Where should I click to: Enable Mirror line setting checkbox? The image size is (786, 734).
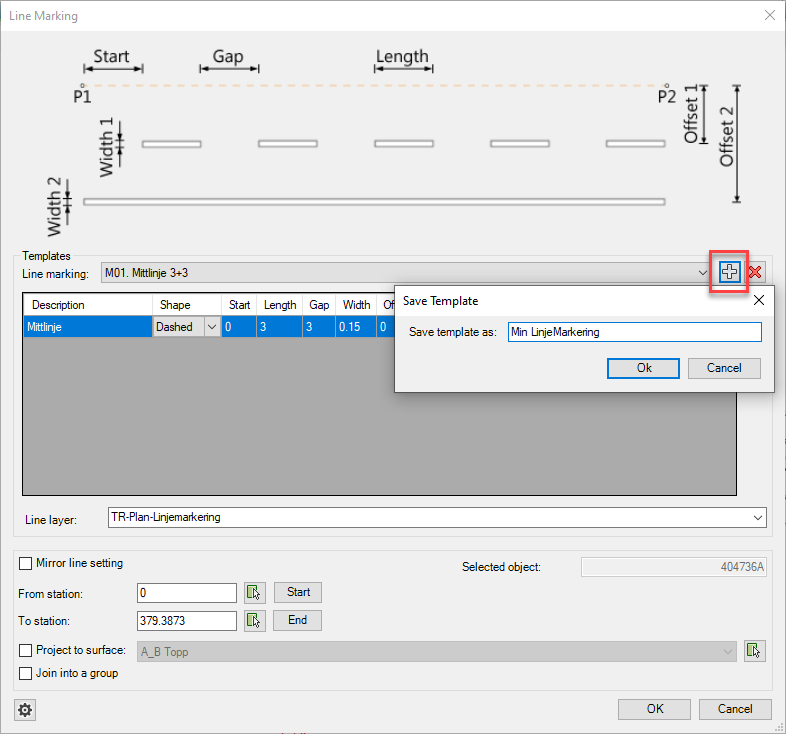tap(26, 564)
